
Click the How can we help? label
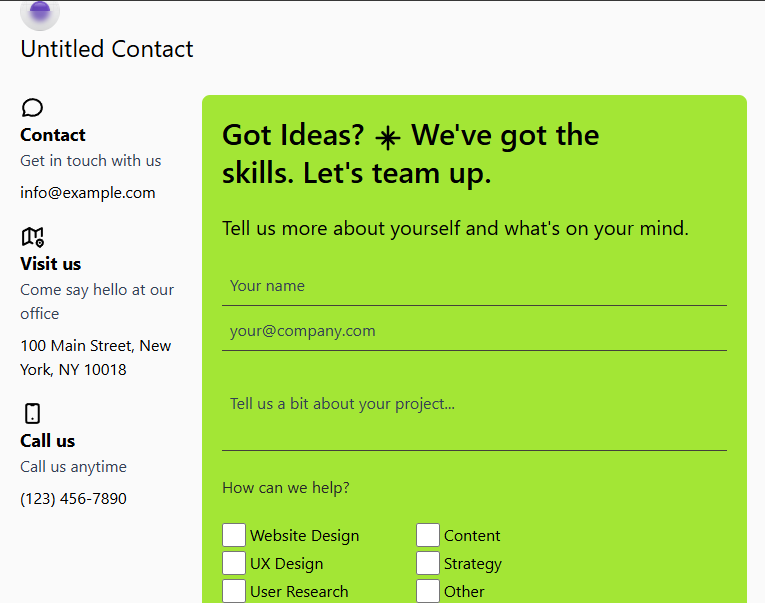[x=286, y=488]
